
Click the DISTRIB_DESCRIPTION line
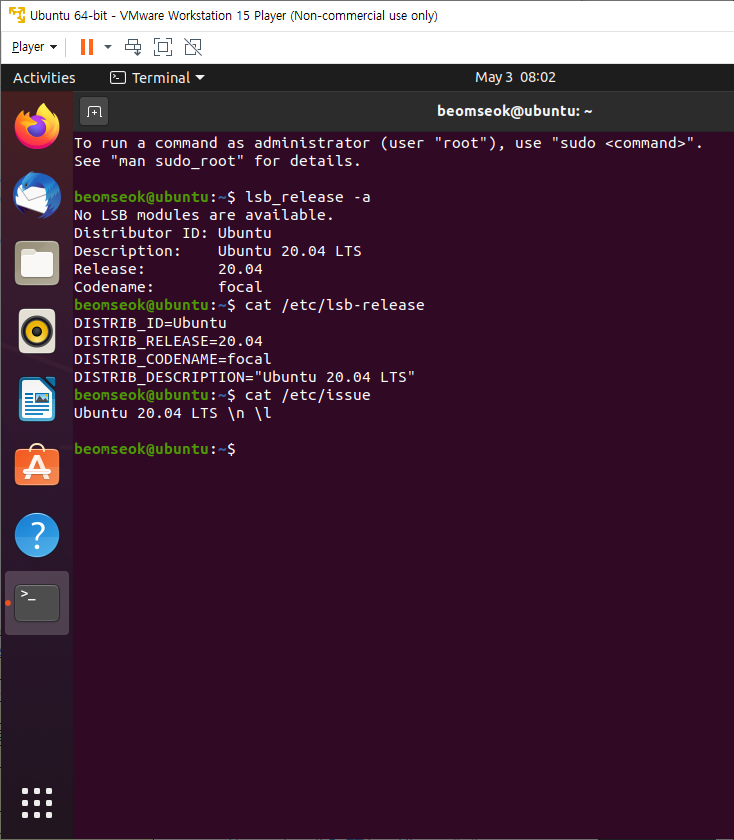point(244,377)
